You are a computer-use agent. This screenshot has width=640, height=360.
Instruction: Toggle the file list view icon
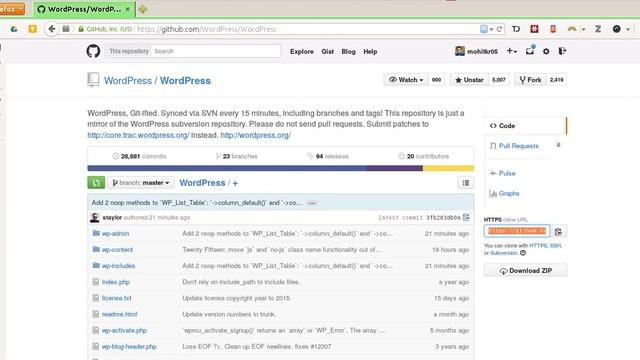(466, 183)
